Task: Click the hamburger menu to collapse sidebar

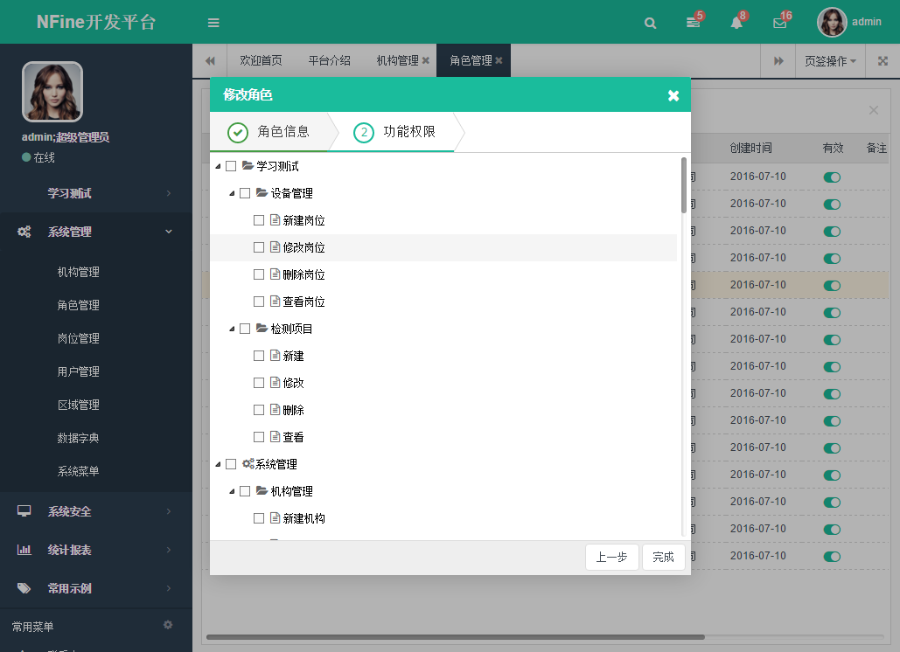Action: 213,22
